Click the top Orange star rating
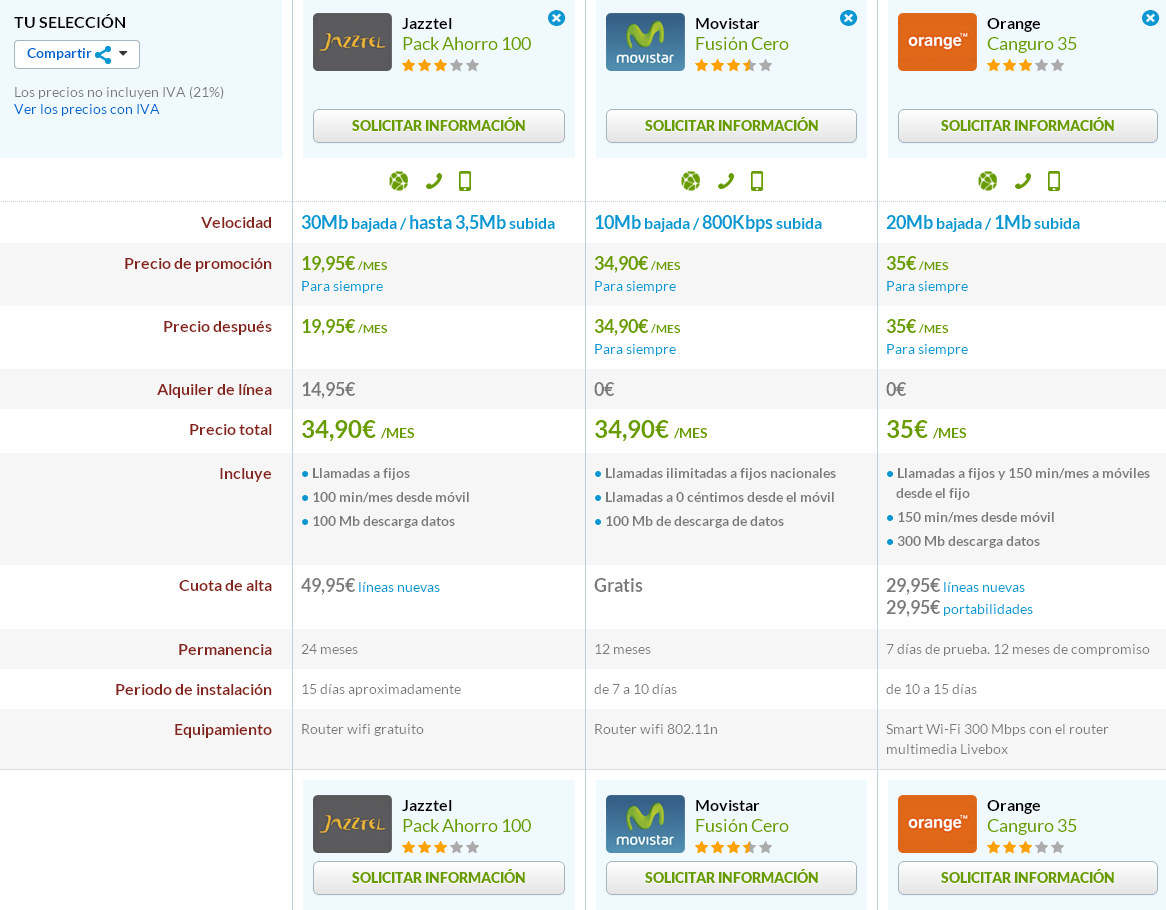This screenshot has width=1166, height=910. click(x=1025, y=65)
